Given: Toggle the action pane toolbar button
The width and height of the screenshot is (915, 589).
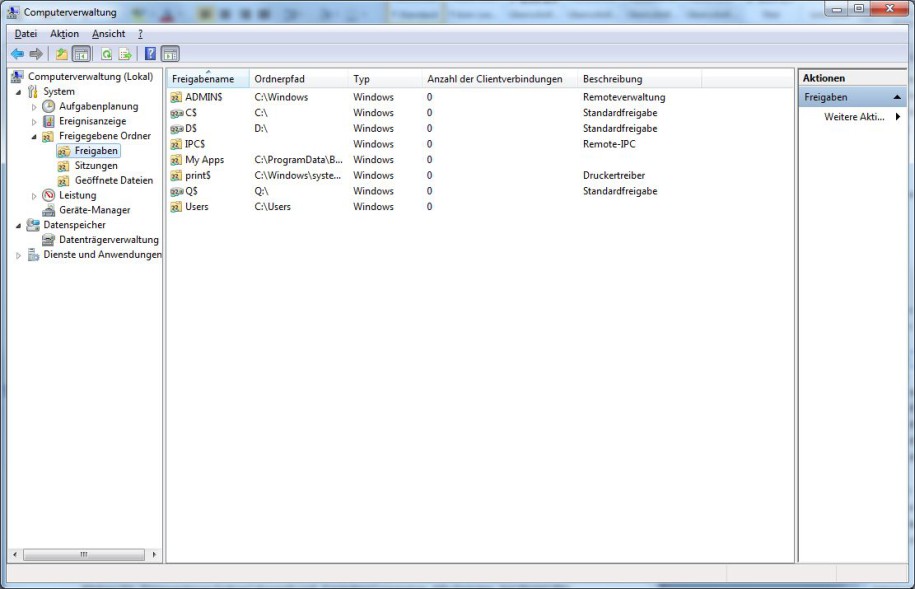Looking at the screenshot, I should (x=170, y=54).
